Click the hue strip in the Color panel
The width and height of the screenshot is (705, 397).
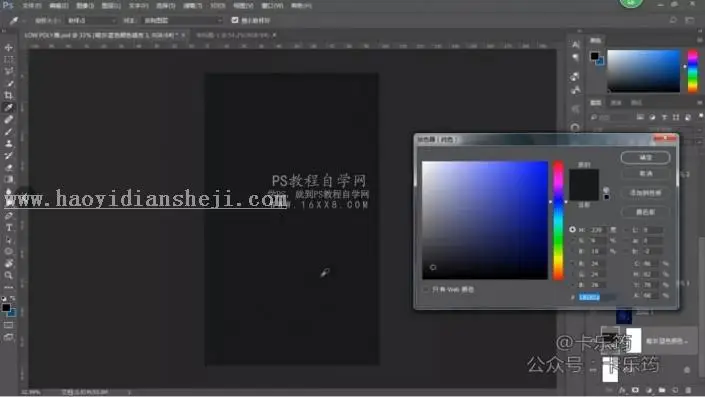coord(693,71)
